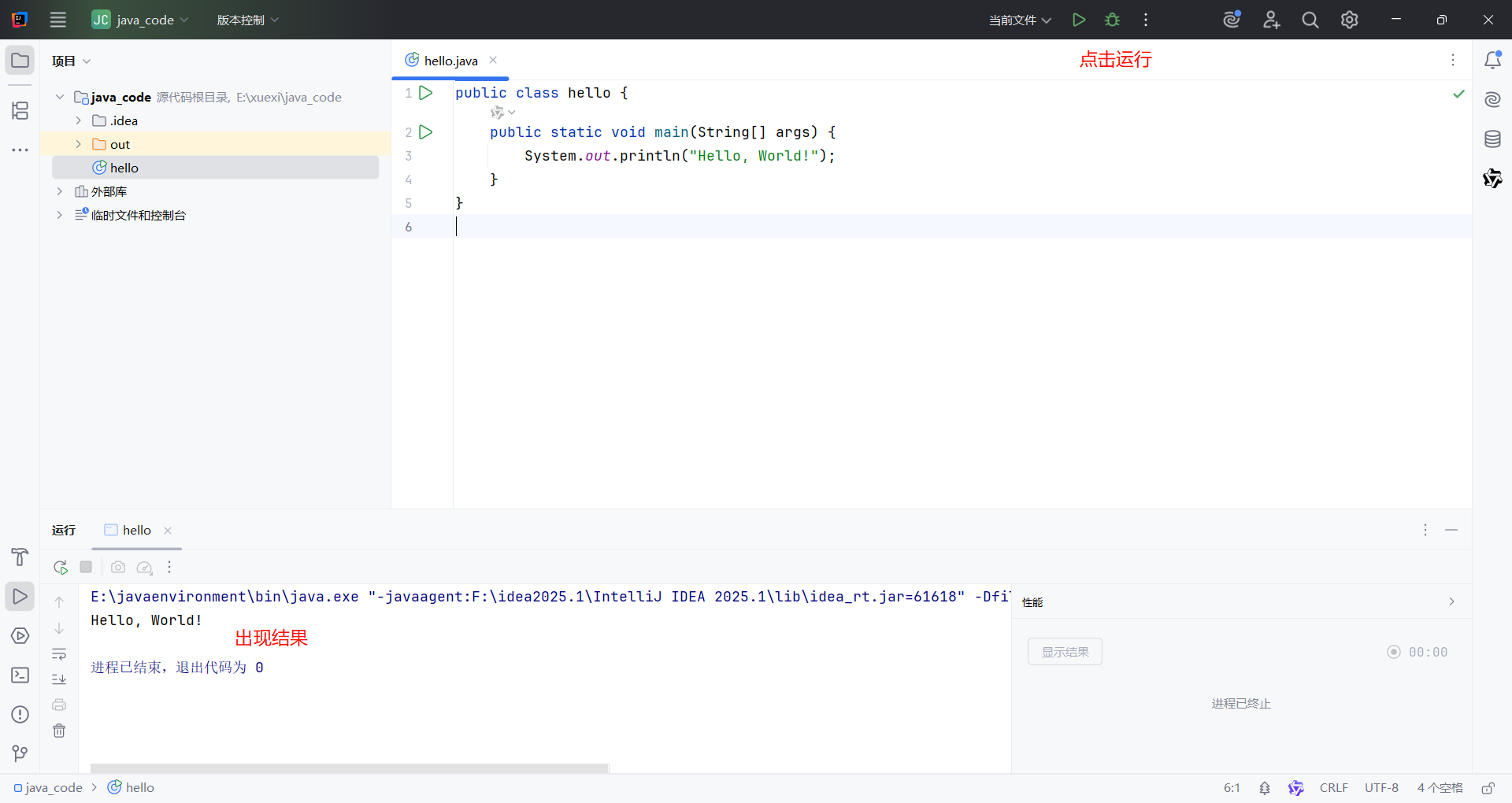Open the AI assistant swirl icon in the title bar

pyautogui.click(x=1232, y=20)
